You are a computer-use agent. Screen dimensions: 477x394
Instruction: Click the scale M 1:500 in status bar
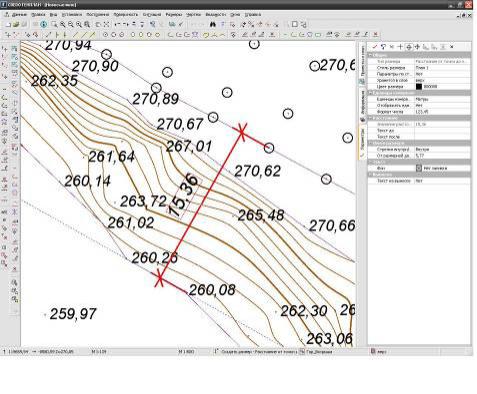(186, 351)
